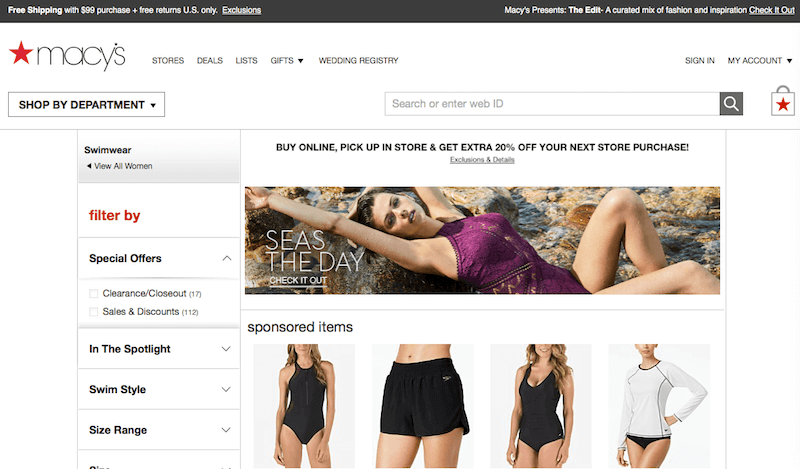This screenshot has height=469, width=800.
Task: Click View All Women link
Action: click(123, 166)
